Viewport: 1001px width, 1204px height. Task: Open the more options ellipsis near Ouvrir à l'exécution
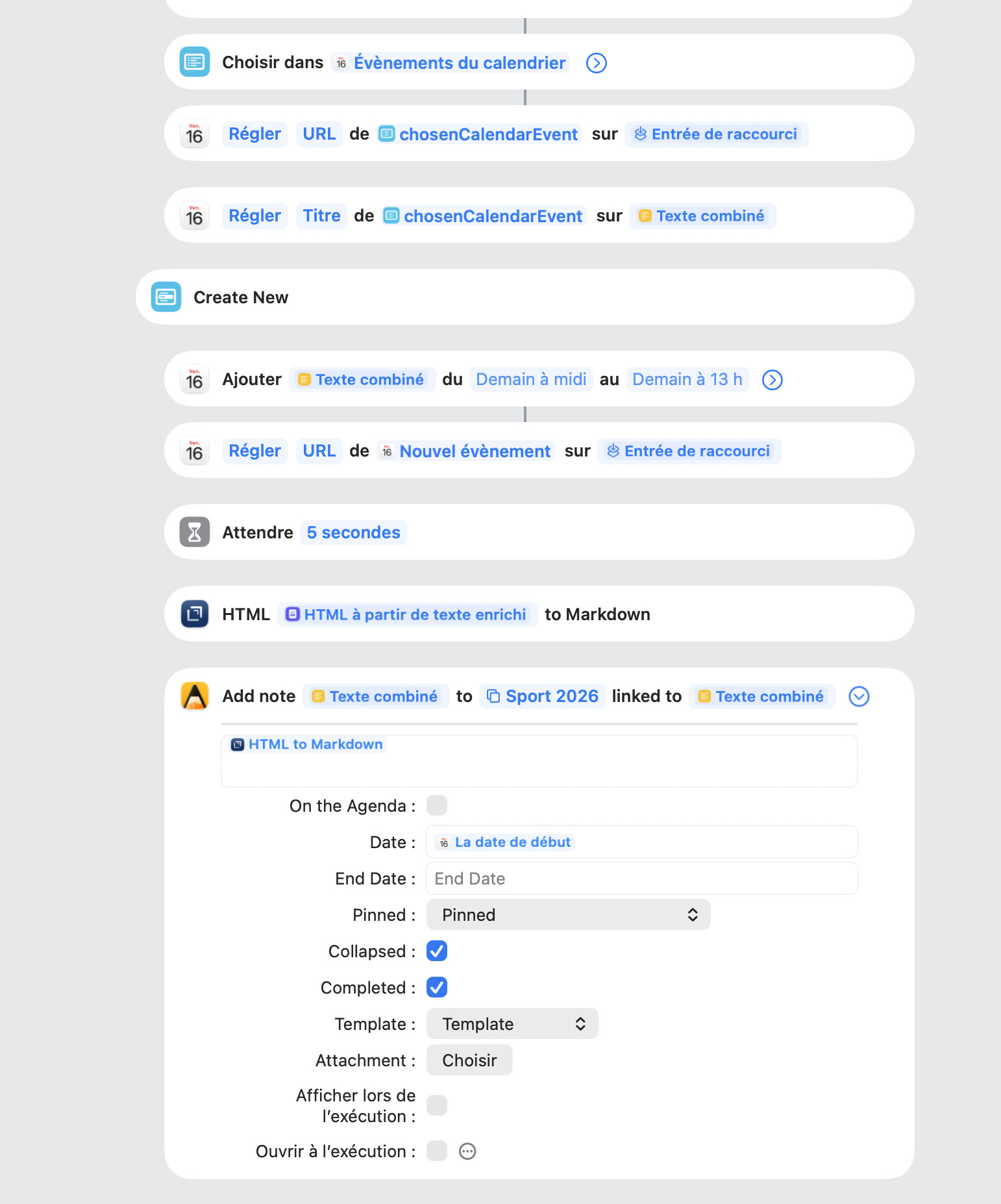[x=467, y=1151]
